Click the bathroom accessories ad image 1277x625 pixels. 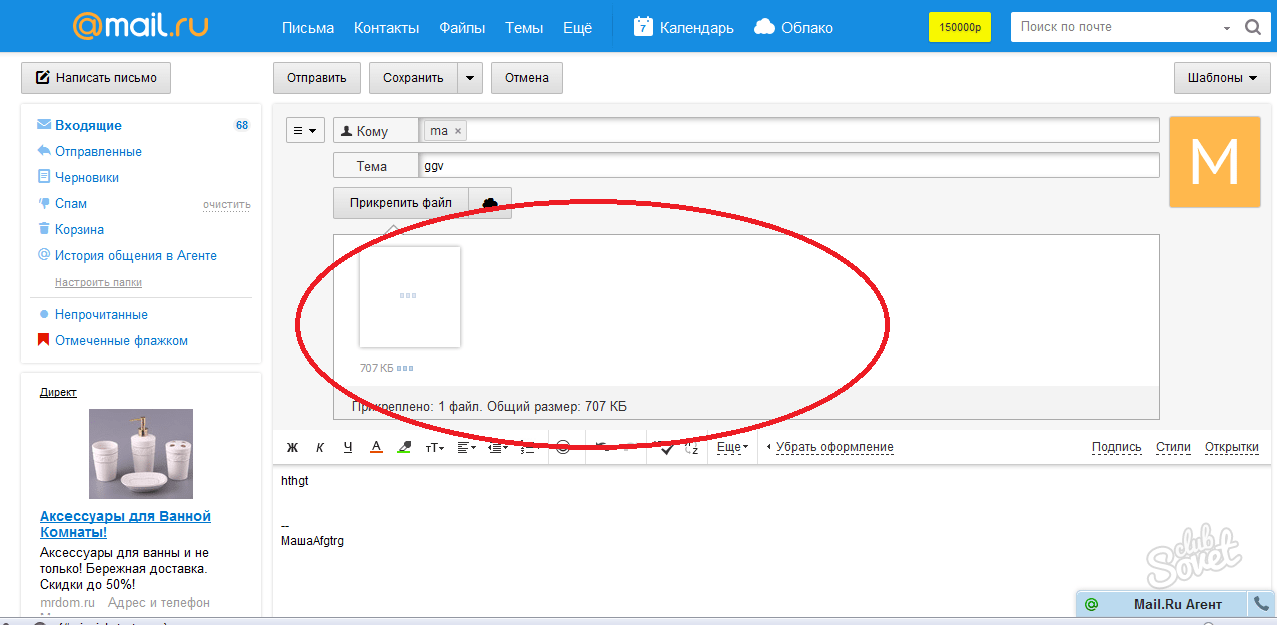[141, 454]
